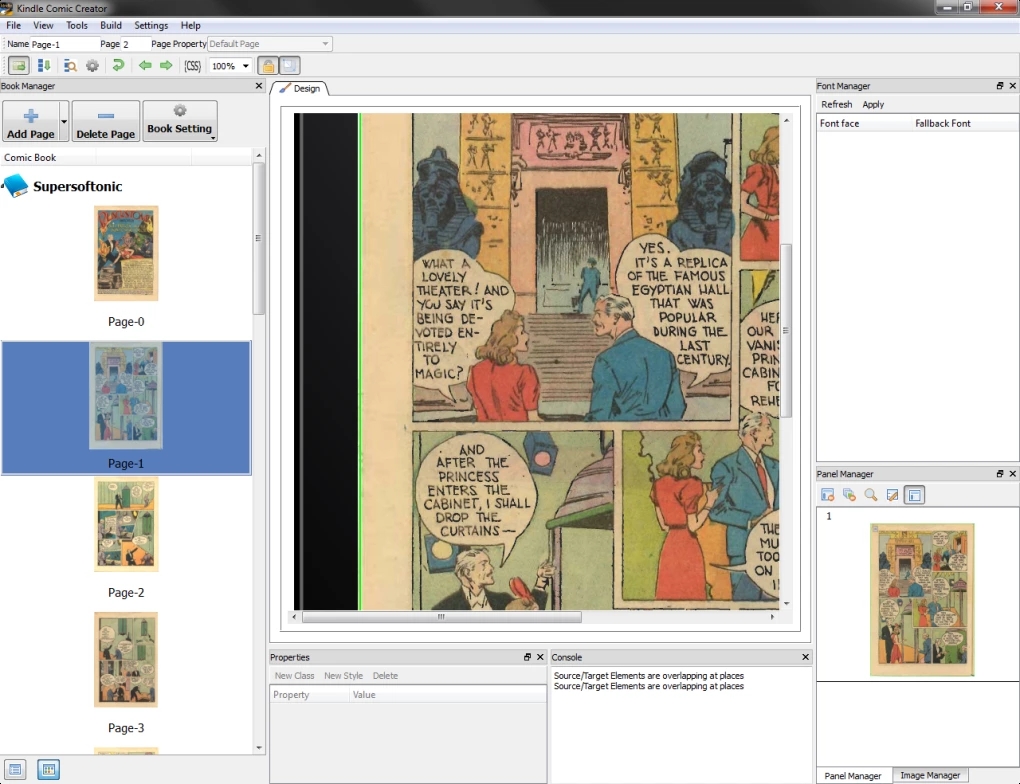Image resolution: width=1020 pixels, height=784 pixels.
Task: Click the pencil edit panel icon in Panel Manager
Action: (892, 495)
